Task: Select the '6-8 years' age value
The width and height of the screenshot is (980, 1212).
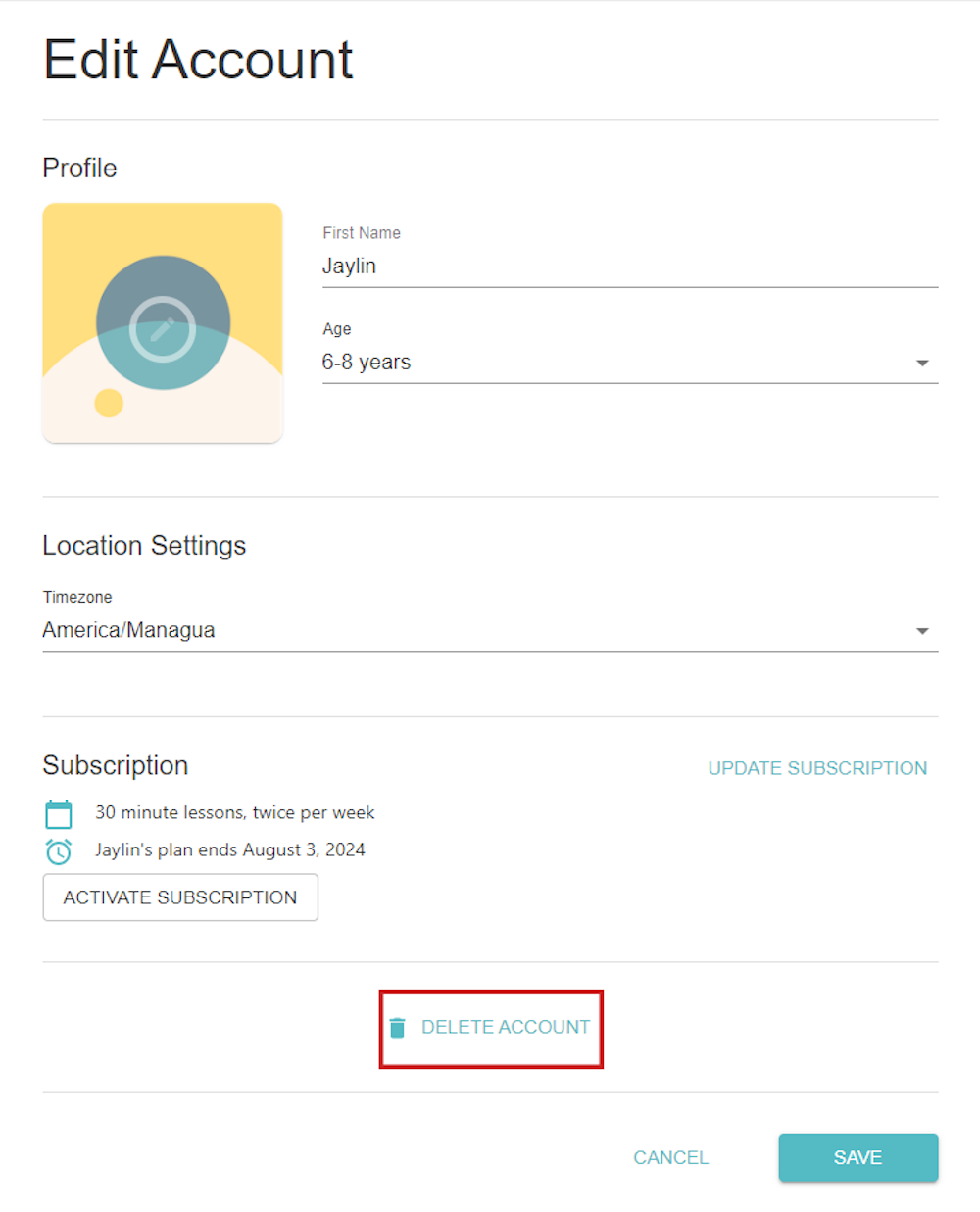Action: coord(367,363)
